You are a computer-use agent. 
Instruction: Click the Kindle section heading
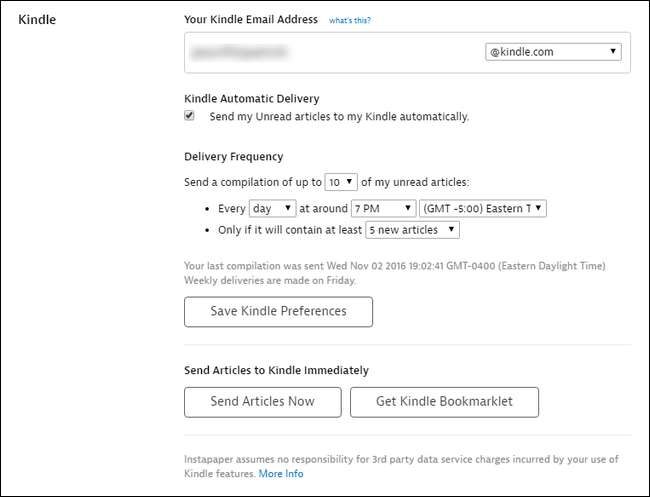37,19
